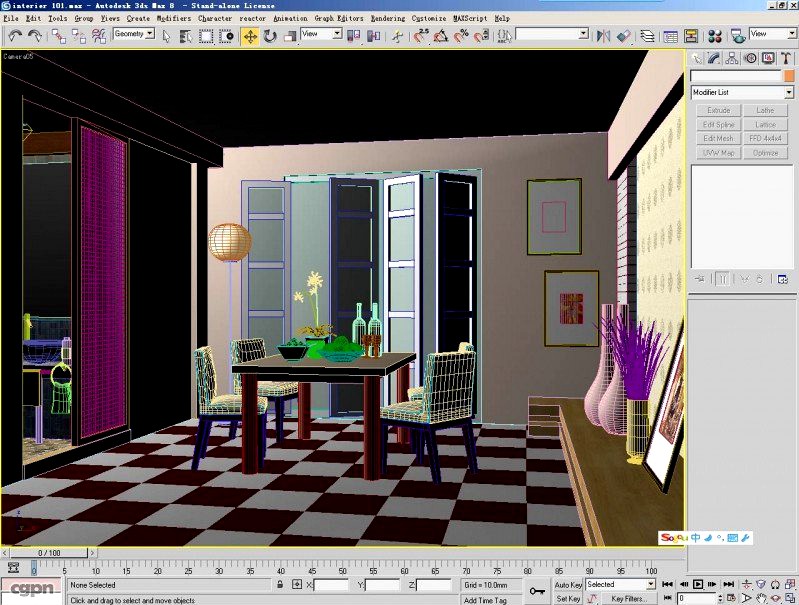Viewport: 799px width, 605px height.
Task: Click the Lathe modifier button
Action: (765, 110)
